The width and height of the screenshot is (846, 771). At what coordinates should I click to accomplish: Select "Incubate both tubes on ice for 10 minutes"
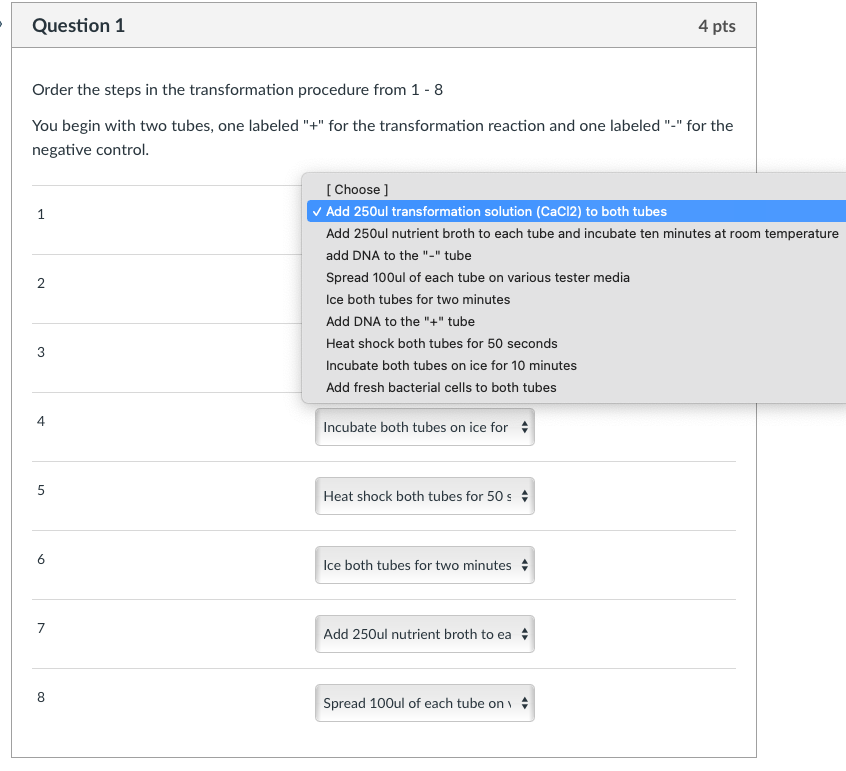tap(450, 365)
